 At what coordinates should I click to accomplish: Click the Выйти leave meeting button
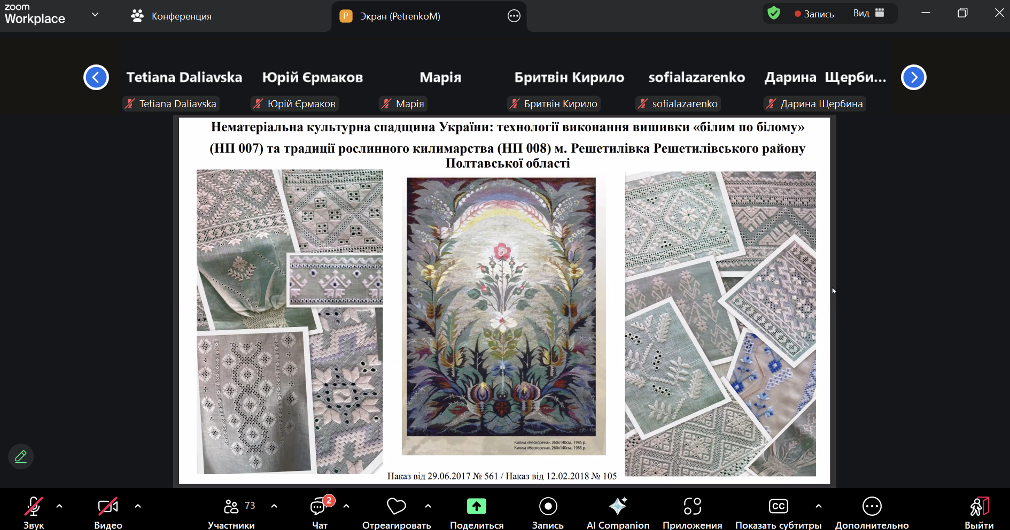pyautogui.click(x=979, y=507)
